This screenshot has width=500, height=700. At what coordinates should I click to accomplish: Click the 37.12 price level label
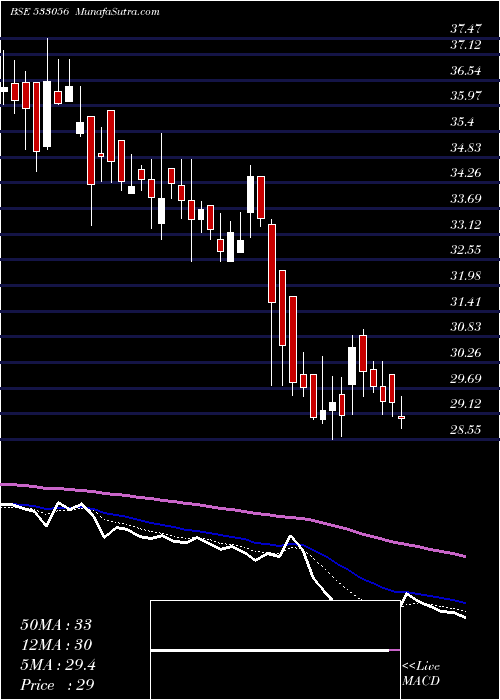point(466,45)
